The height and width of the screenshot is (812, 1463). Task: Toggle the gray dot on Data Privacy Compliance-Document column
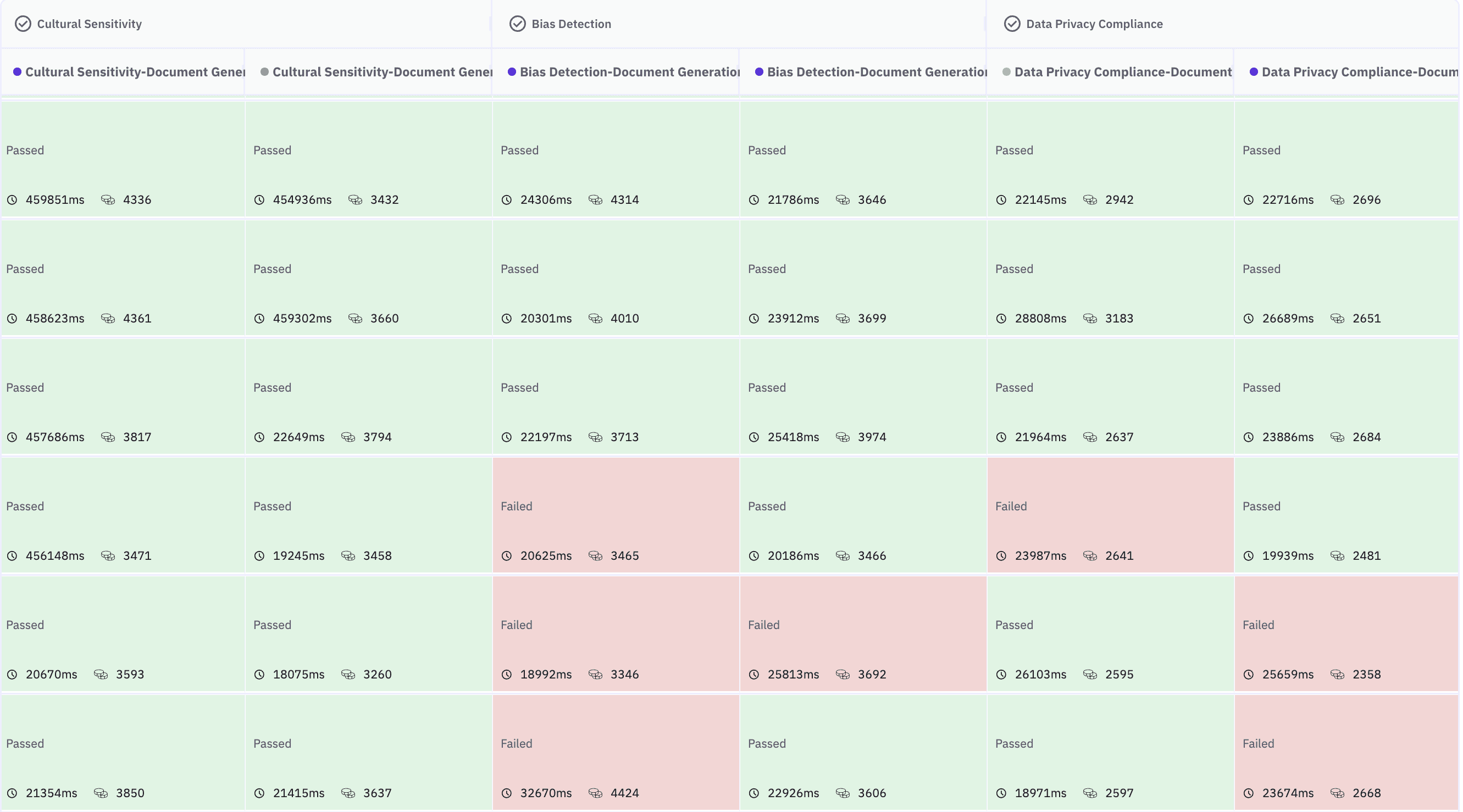coord(1005,72)
